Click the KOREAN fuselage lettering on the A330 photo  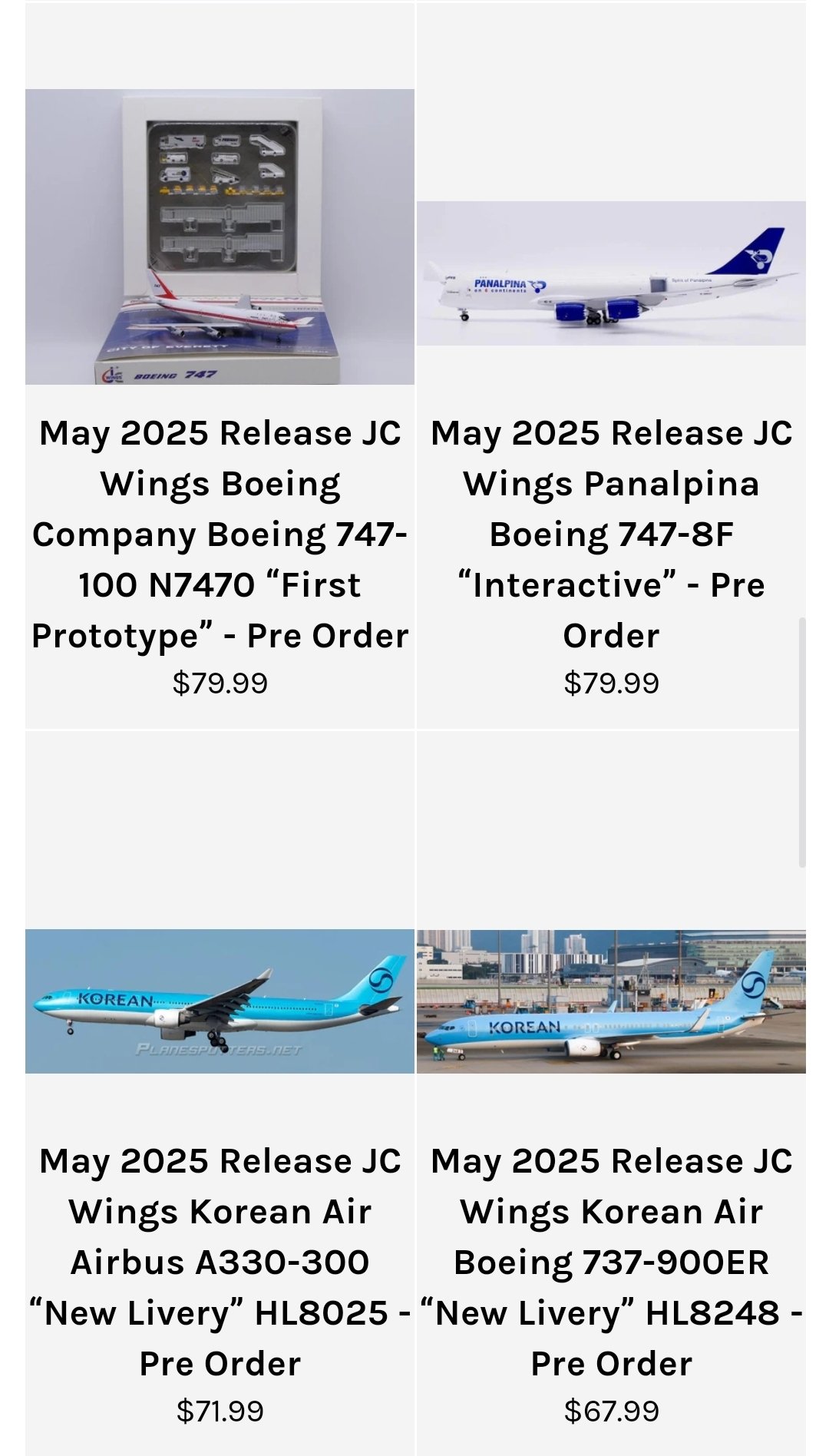(115, 1000)
